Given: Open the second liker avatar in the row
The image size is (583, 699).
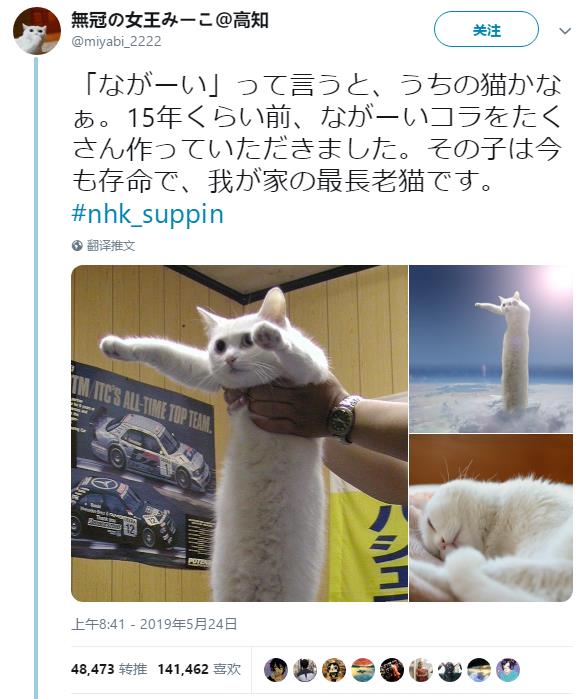Looking at the screenshot, I should (305, 670).
